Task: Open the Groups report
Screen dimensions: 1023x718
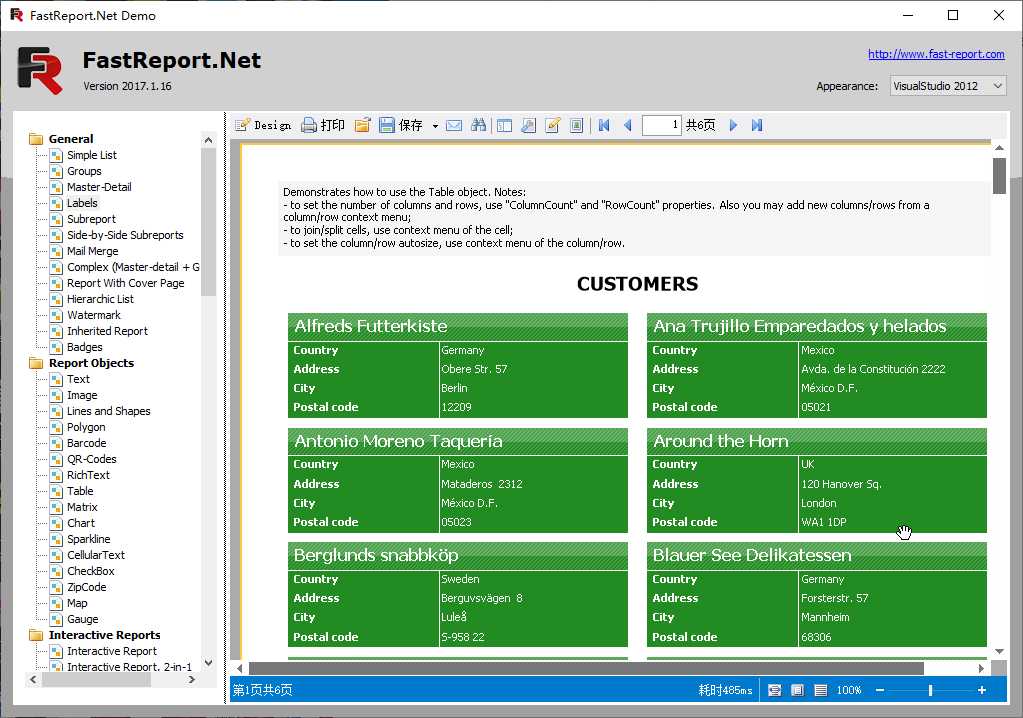Action: [x=84, y=171]
